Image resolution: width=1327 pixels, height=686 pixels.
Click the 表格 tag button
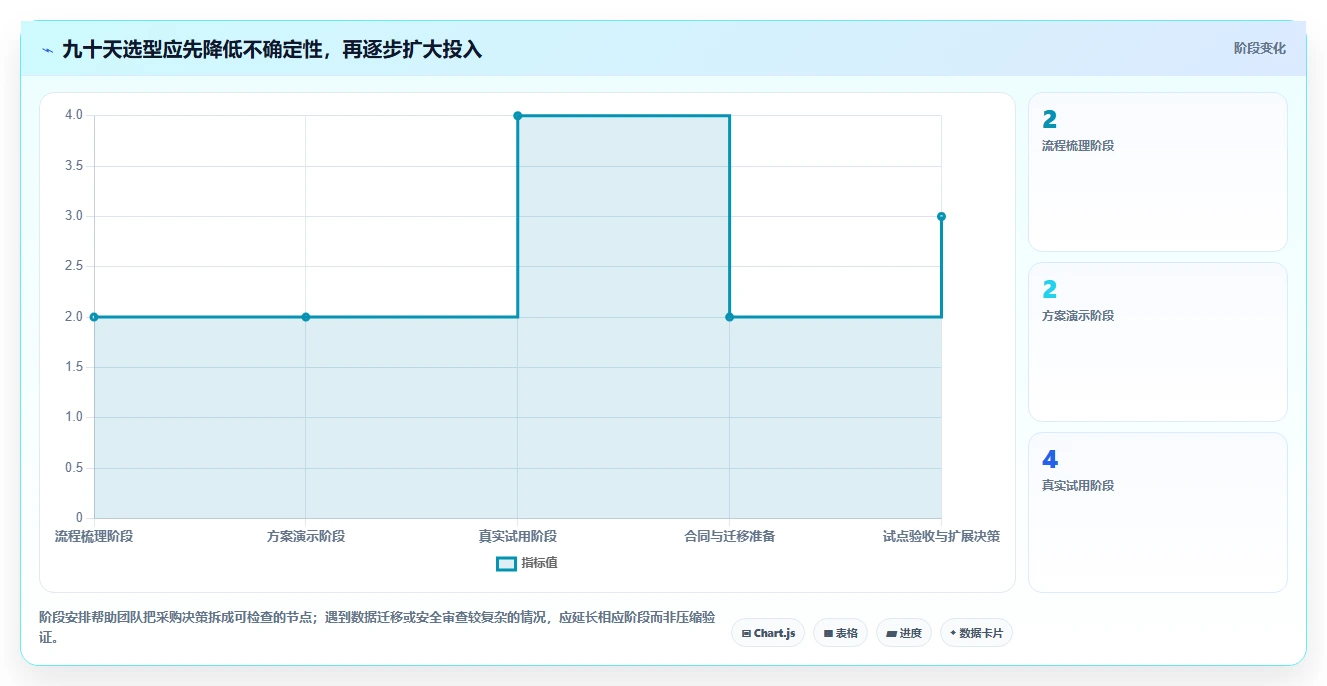pyautogui.click(x=840, y=633)
